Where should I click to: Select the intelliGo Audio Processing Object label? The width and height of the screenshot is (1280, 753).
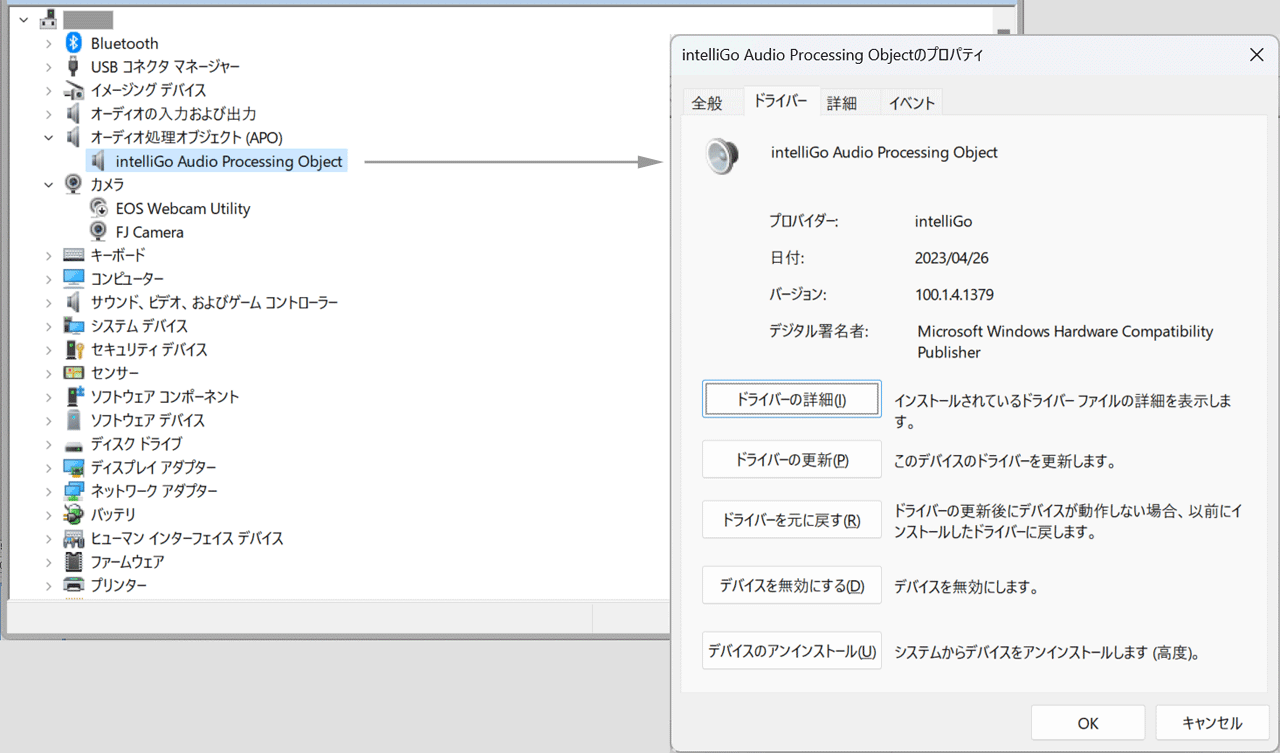229,161
